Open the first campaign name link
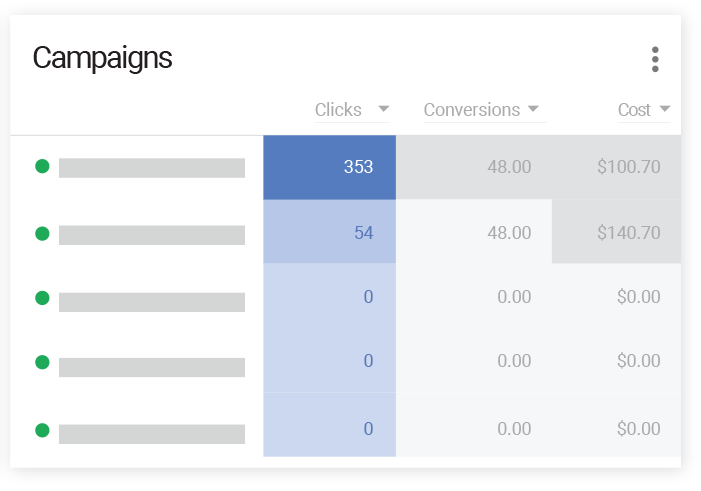This screenshot has width=701, height=491. tap(152, 168)
